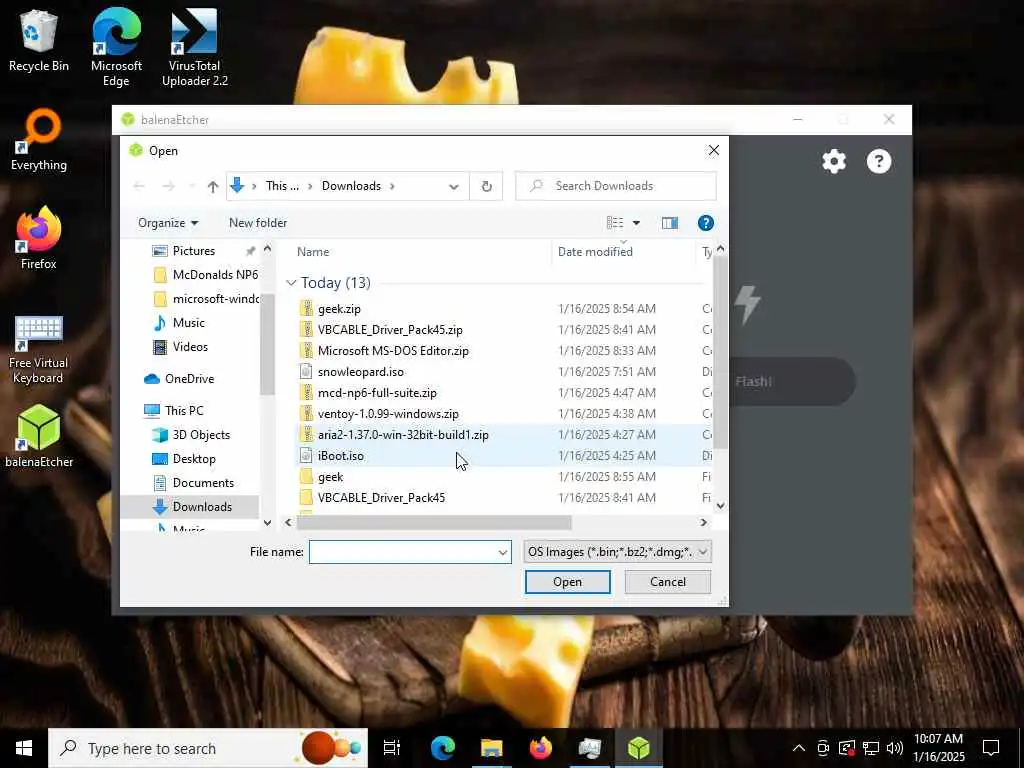Click Downloads in the address bar
This screenshot has width=1024, height=768.
click(351, 186)
